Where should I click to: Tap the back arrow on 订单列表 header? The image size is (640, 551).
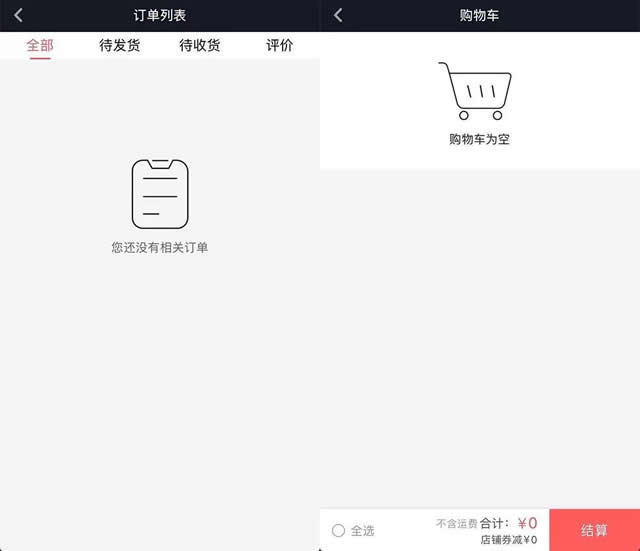coord(18,15)
